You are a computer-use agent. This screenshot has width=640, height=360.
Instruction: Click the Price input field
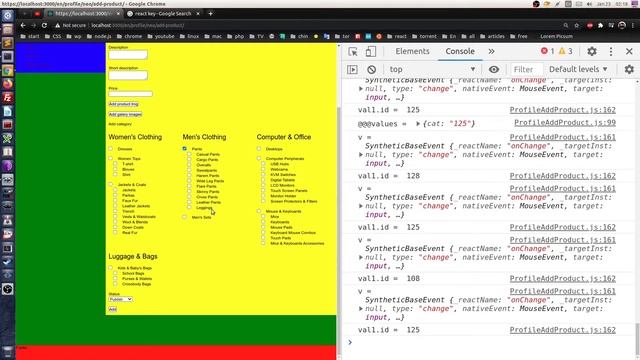coord(131,94)
